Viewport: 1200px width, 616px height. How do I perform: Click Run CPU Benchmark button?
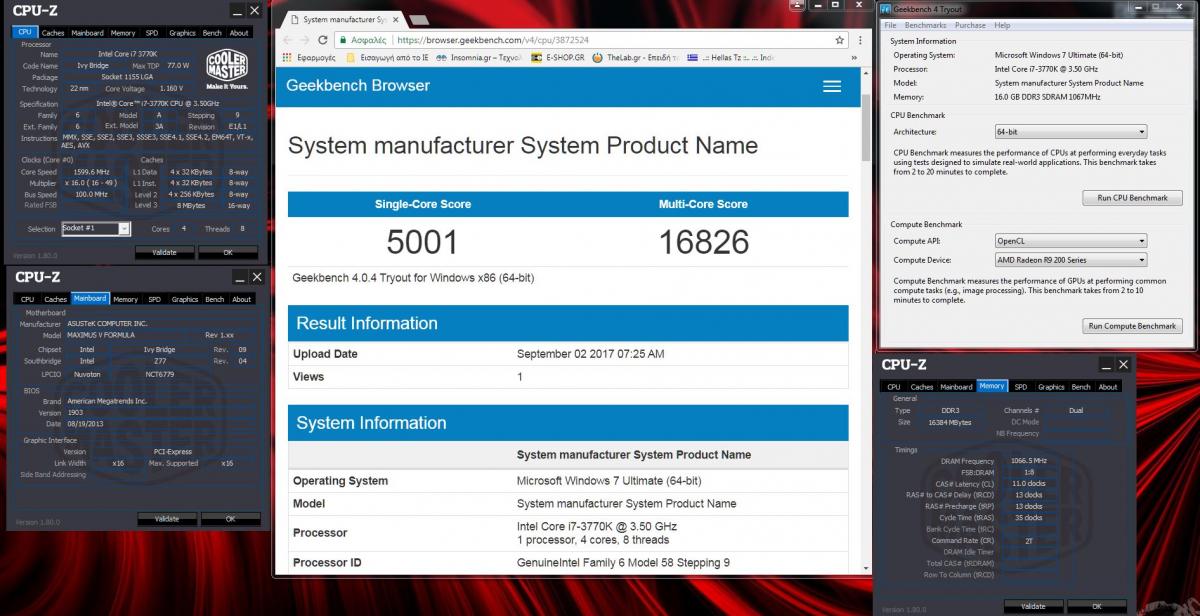1133,198
